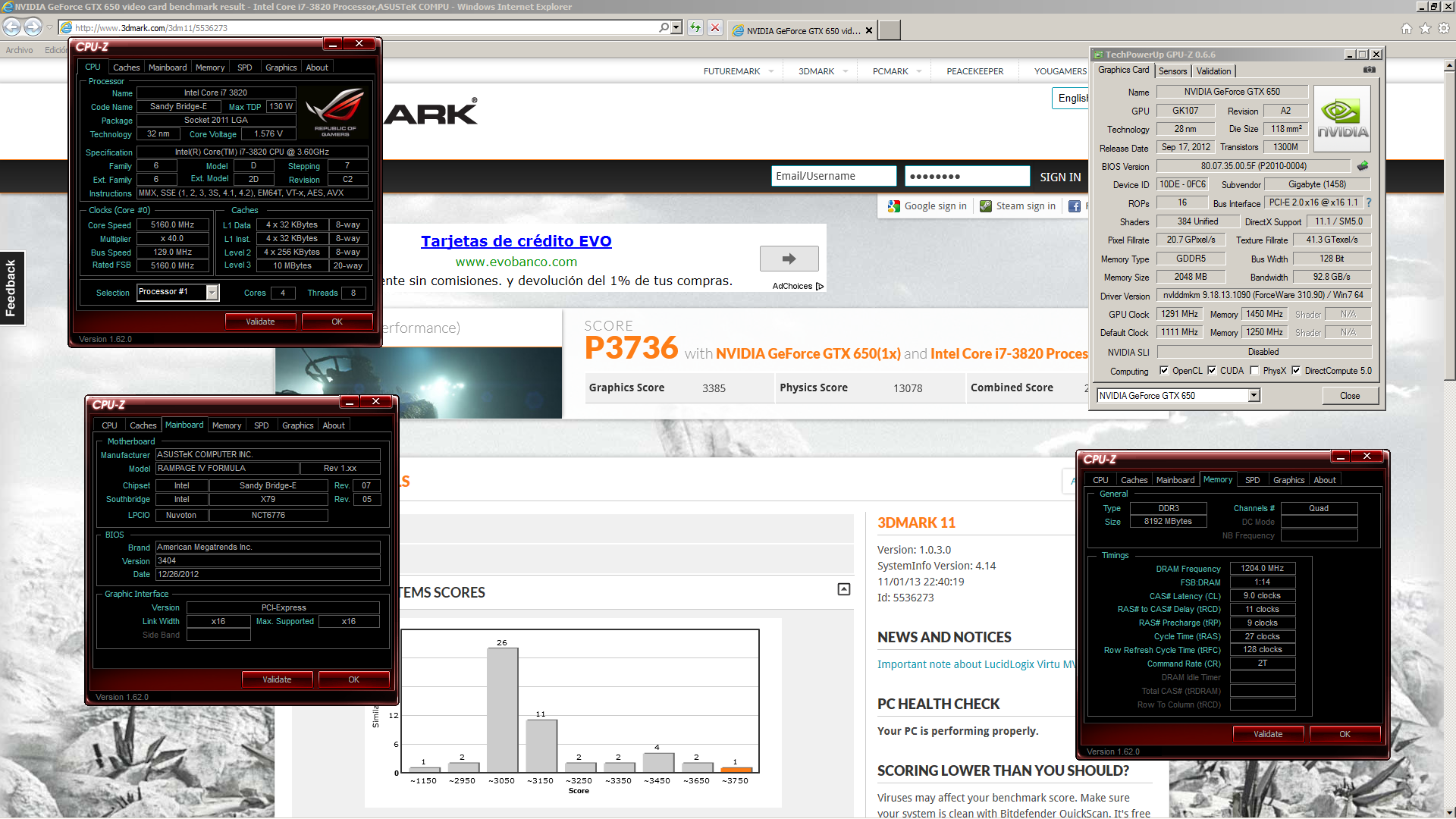Switch to Validation tab in GPU-Z
Screen dimensions: 1456x819
pyautogui.click(x=1213, y=71)
